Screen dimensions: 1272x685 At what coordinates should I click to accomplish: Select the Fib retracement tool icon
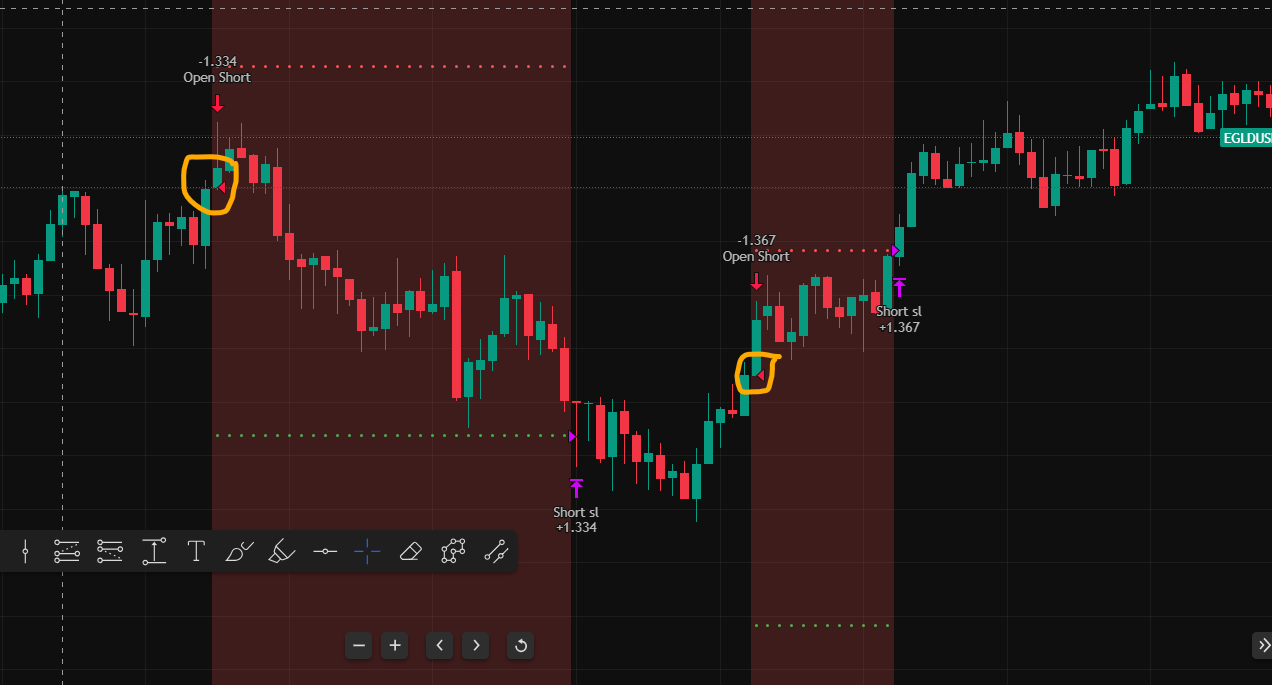click(67, 550)
